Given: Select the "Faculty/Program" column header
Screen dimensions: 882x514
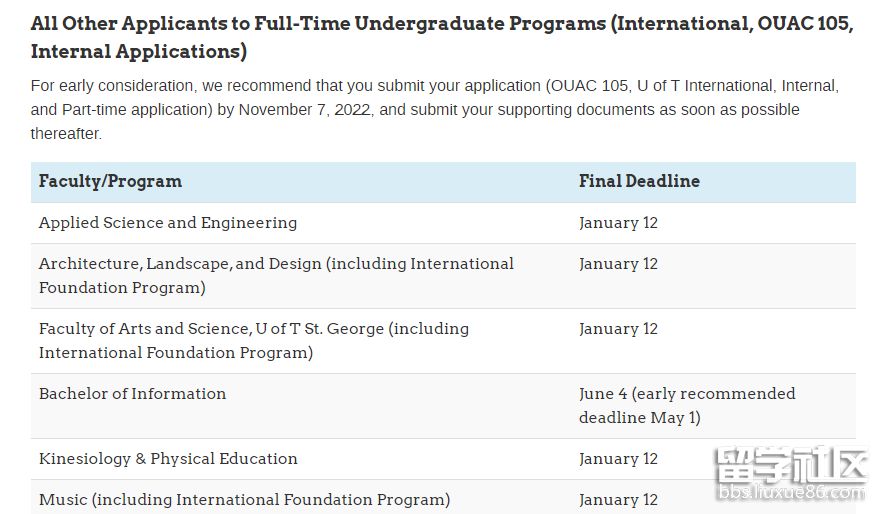Looking at the screenshot, I should 110,182.
